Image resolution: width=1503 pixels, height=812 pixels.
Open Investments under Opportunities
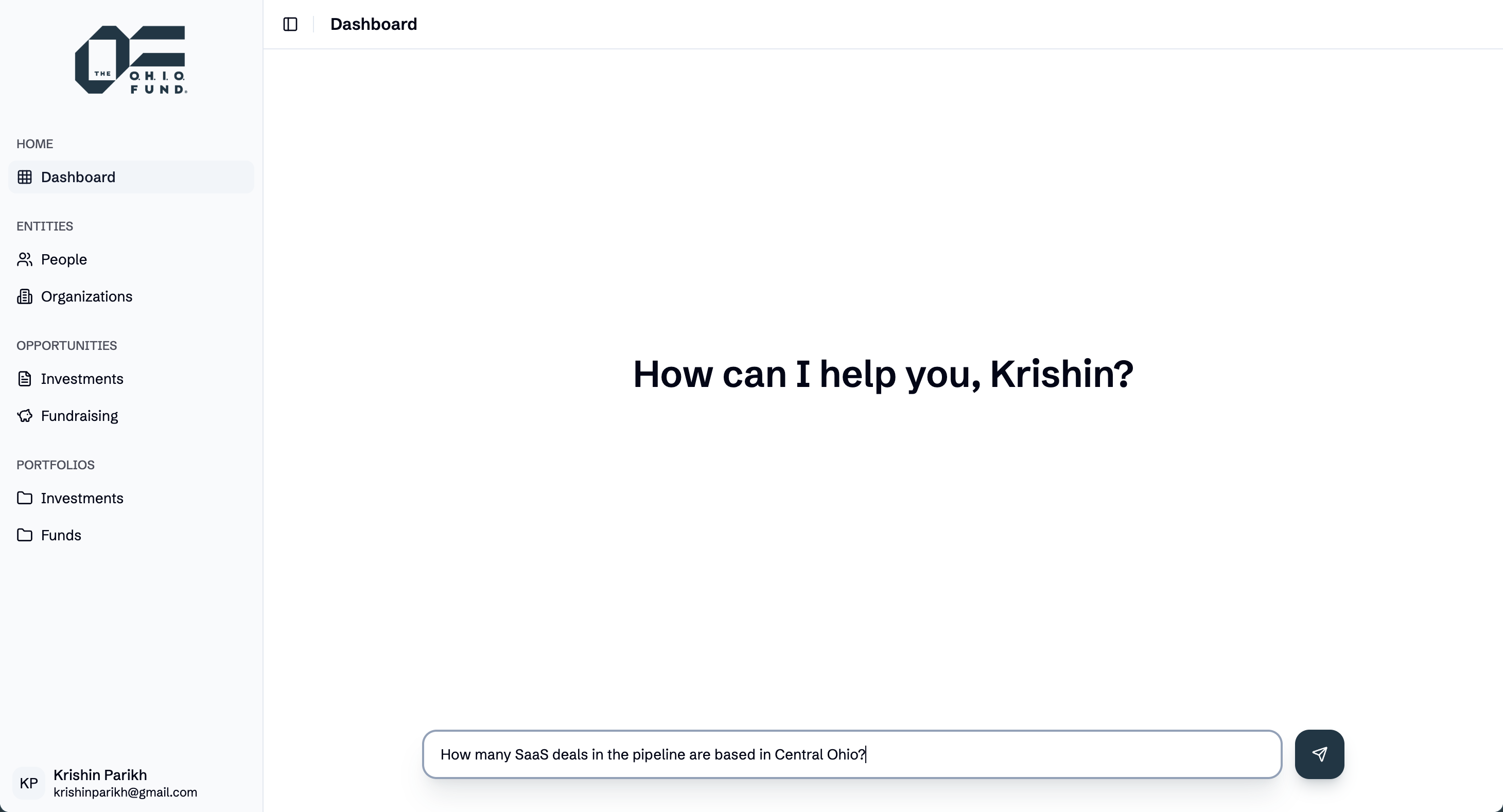point(82,379)
